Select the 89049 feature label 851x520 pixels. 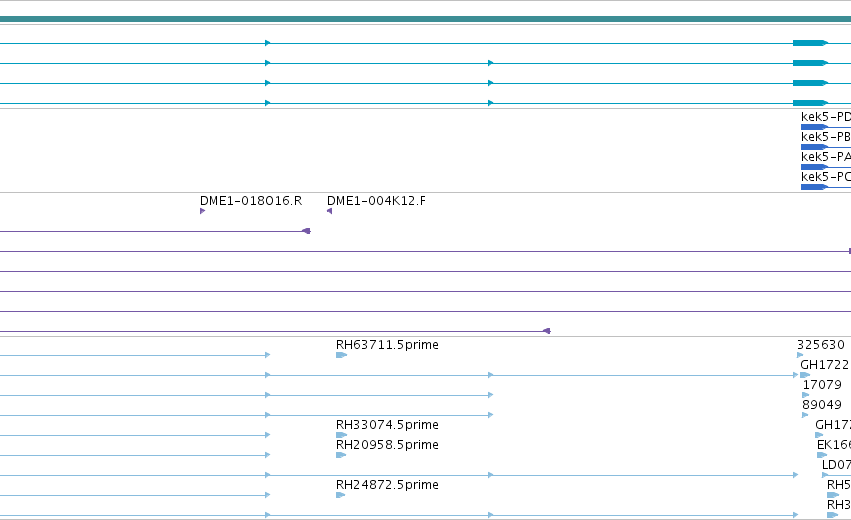(x=822, y=405)
